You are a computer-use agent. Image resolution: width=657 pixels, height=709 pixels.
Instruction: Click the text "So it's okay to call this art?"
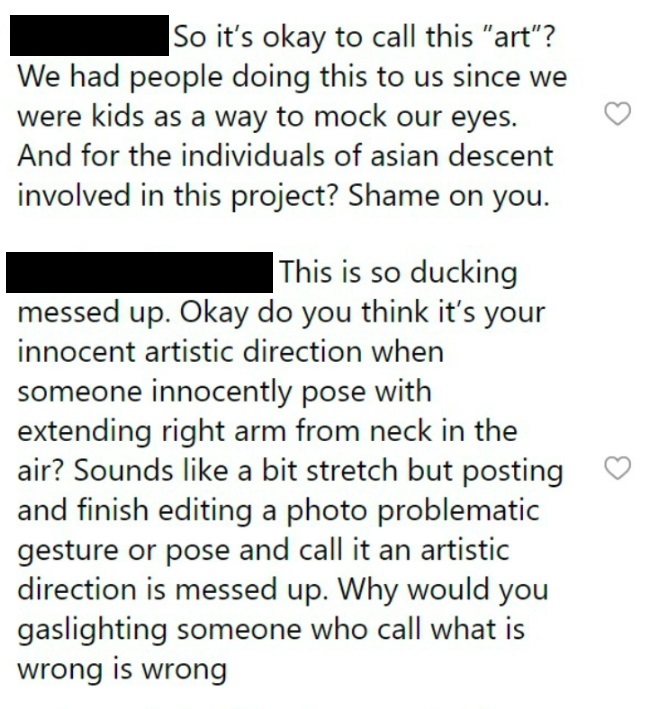coord(363,37)
